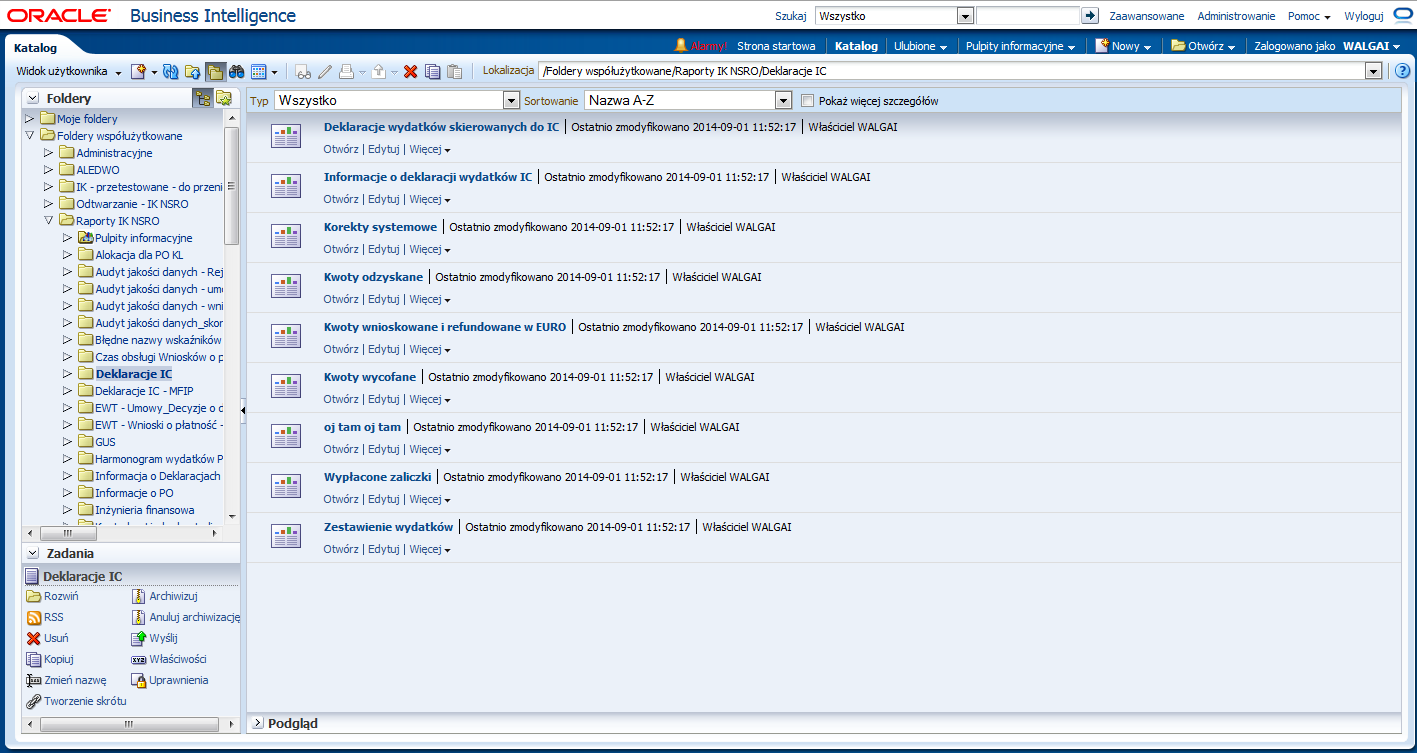Click the export upload icon in toolbar
The height and width of the screenshot is (753, 1417).
[x=379, y=71]
